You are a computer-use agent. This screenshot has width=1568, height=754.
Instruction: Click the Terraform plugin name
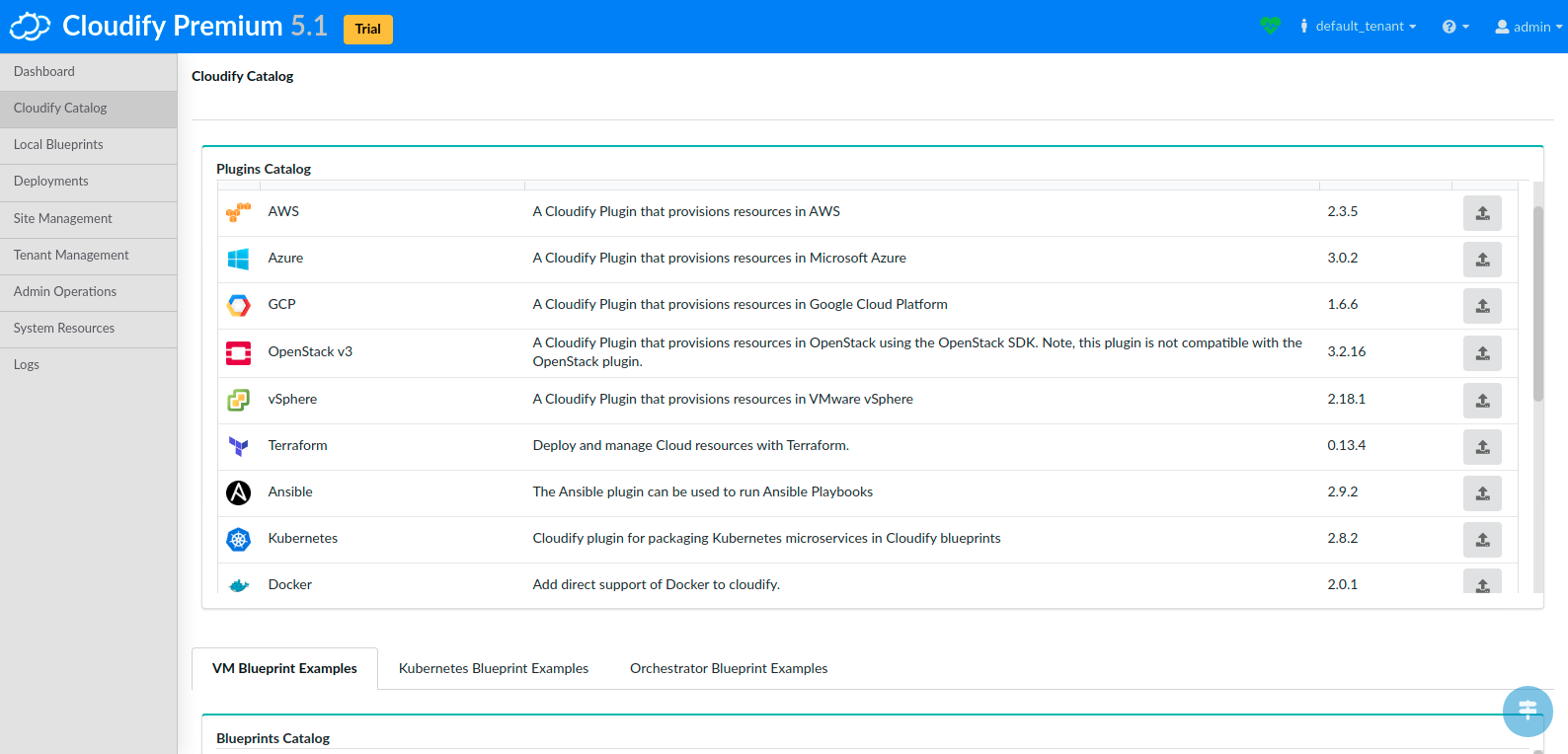coord(297,446)
